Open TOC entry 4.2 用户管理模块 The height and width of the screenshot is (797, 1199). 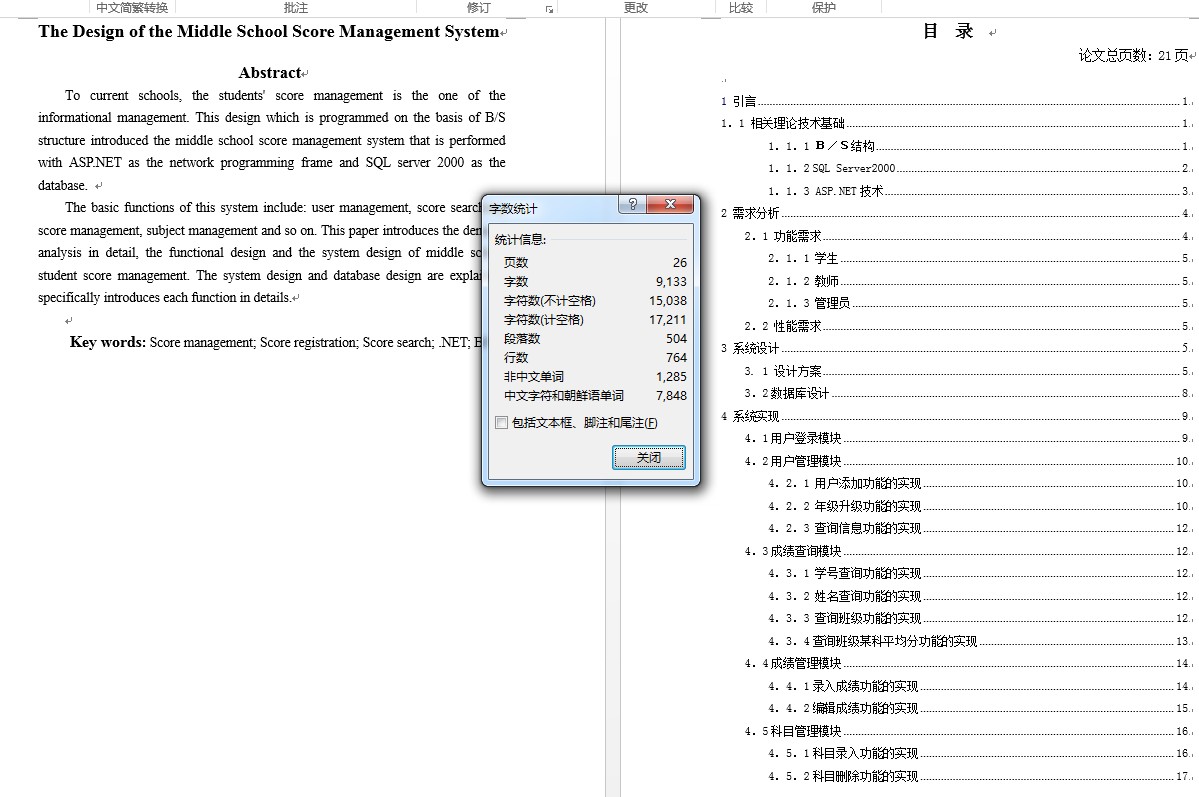coord(967,462)
